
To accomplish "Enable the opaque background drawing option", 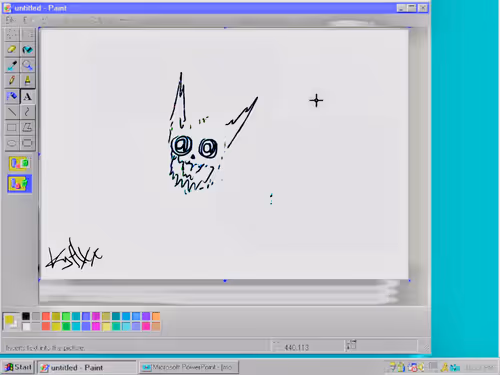I will click(20, 164).
